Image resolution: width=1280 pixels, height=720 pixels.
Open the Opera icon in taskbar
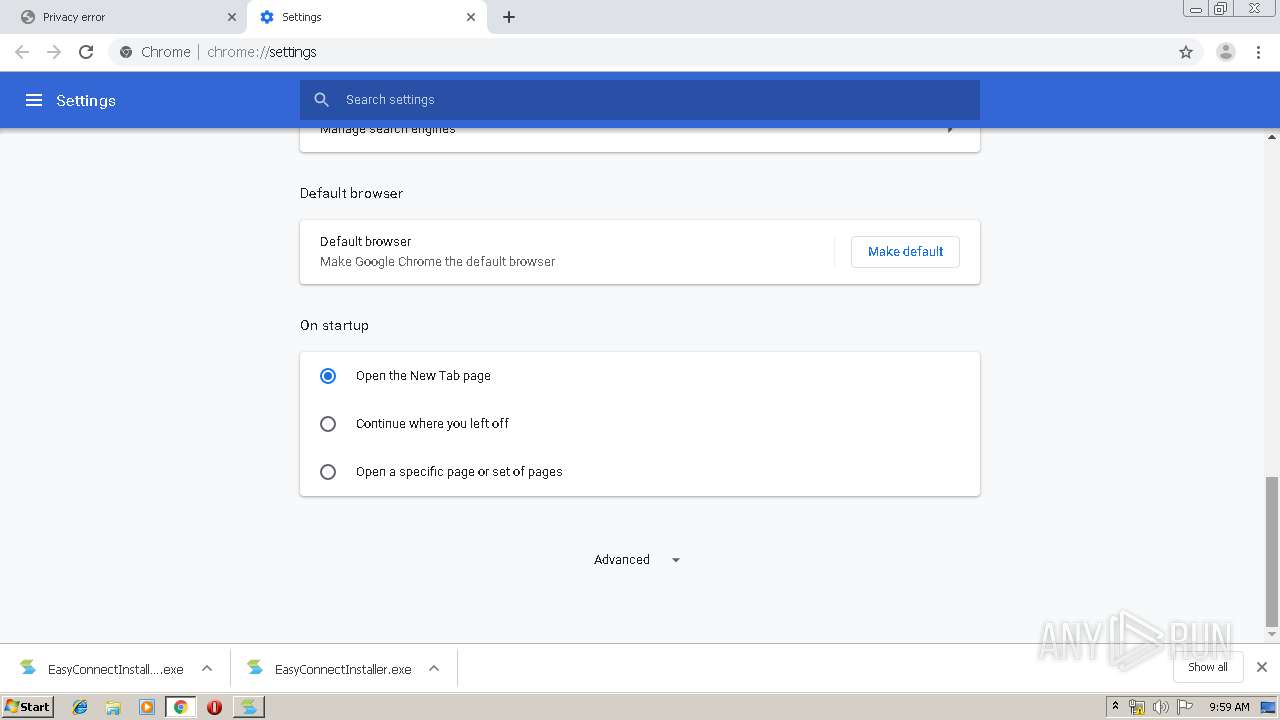[x=214, y=707]
